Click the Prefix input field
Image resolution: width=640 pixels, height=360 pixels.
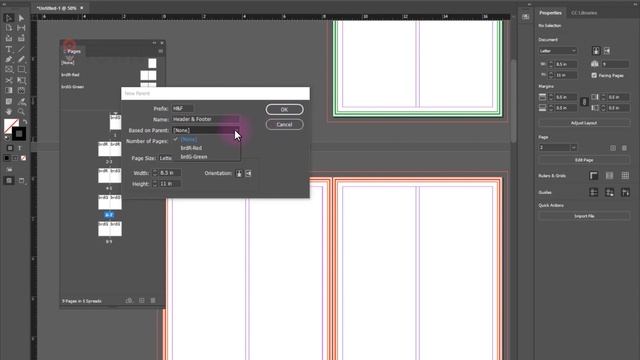(x=182, y=109)
